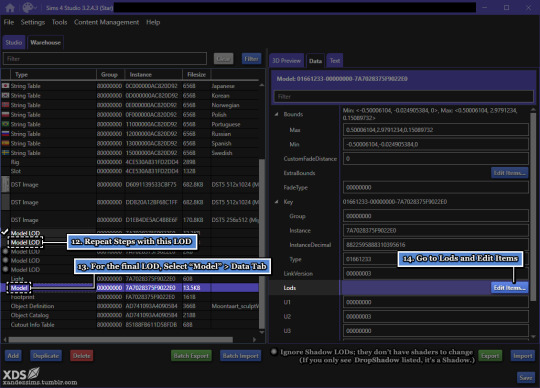This screenshot has width=540, height=388.
Task: Click the Duplicate button
Action: click(46, 356)
